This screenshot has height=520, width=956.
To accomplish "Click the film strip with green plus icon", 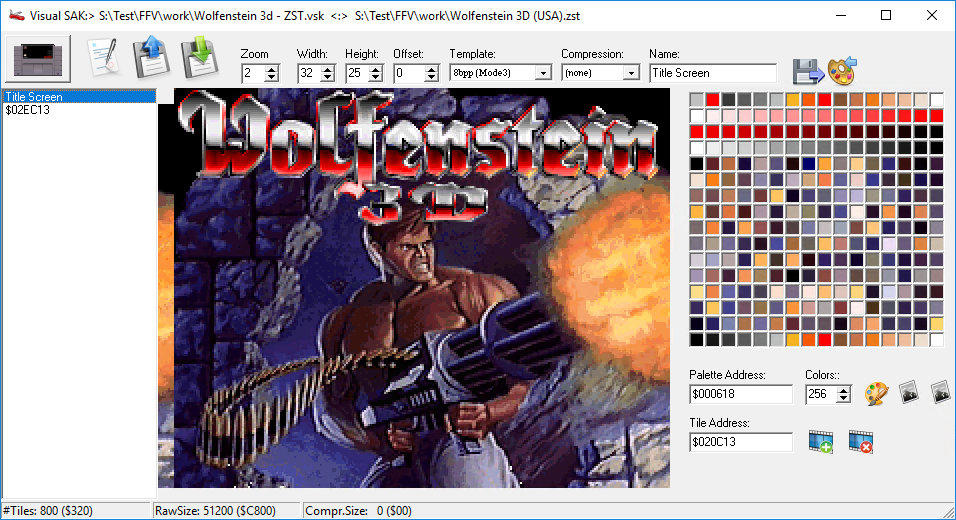I will coord(821,441).
